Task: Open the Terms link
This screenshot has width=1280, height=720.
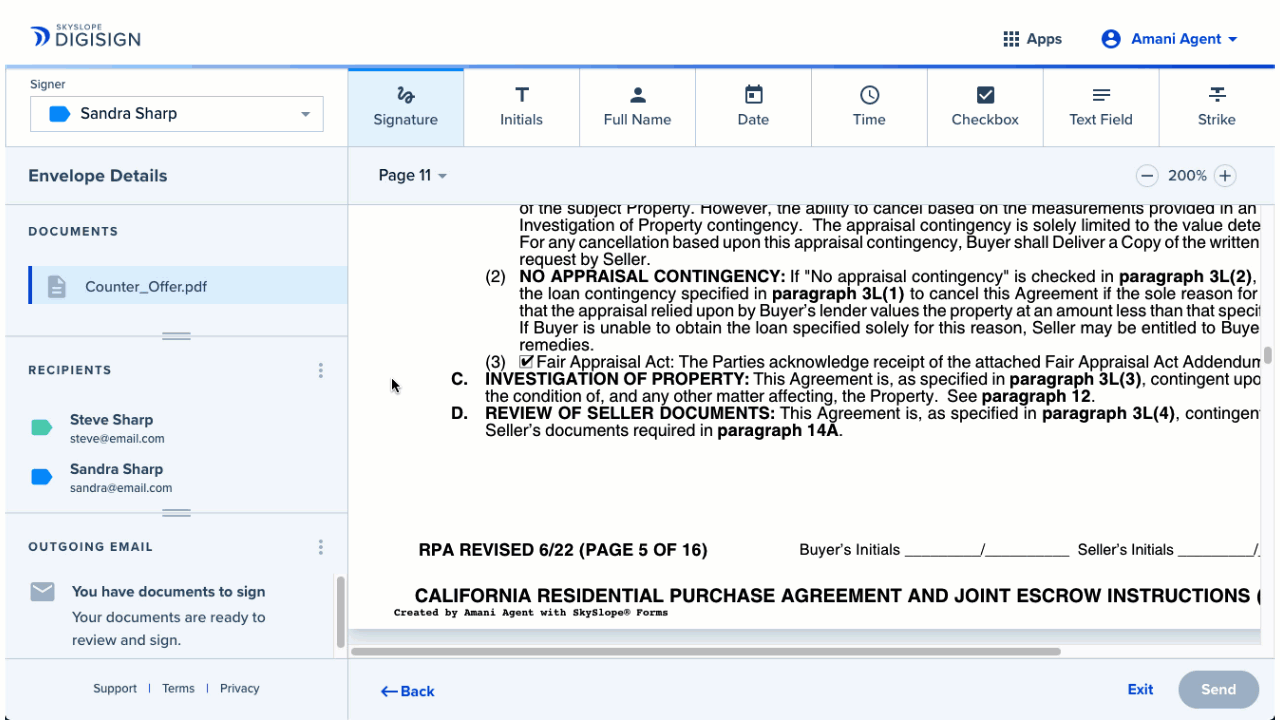Action: coord(178,688)
